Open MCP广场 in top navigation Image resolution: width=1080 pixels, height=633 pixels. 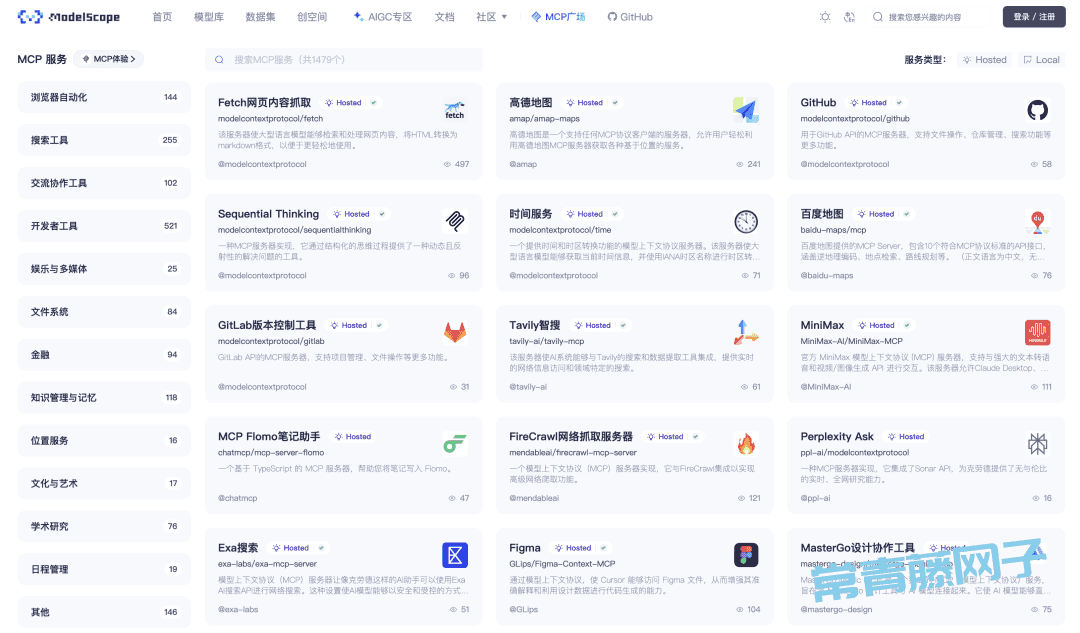coord(558,17)
